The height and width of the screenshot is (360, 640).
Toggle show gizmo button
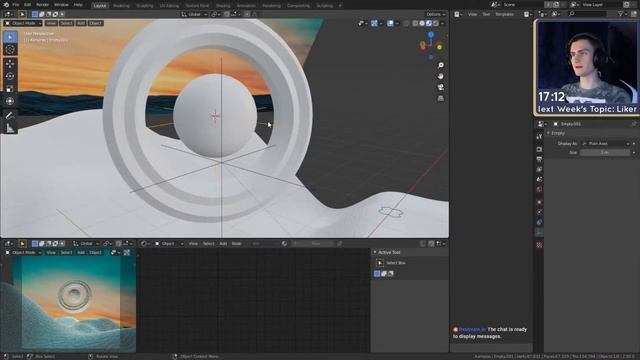pyautogui.click(x=374, y=23)
